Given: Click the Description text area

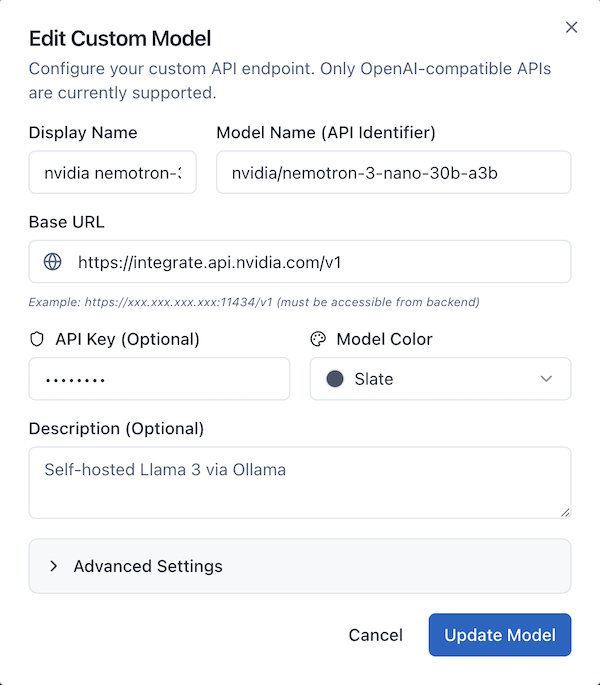Looking at the screenshot, I should (x=299, y=482).
